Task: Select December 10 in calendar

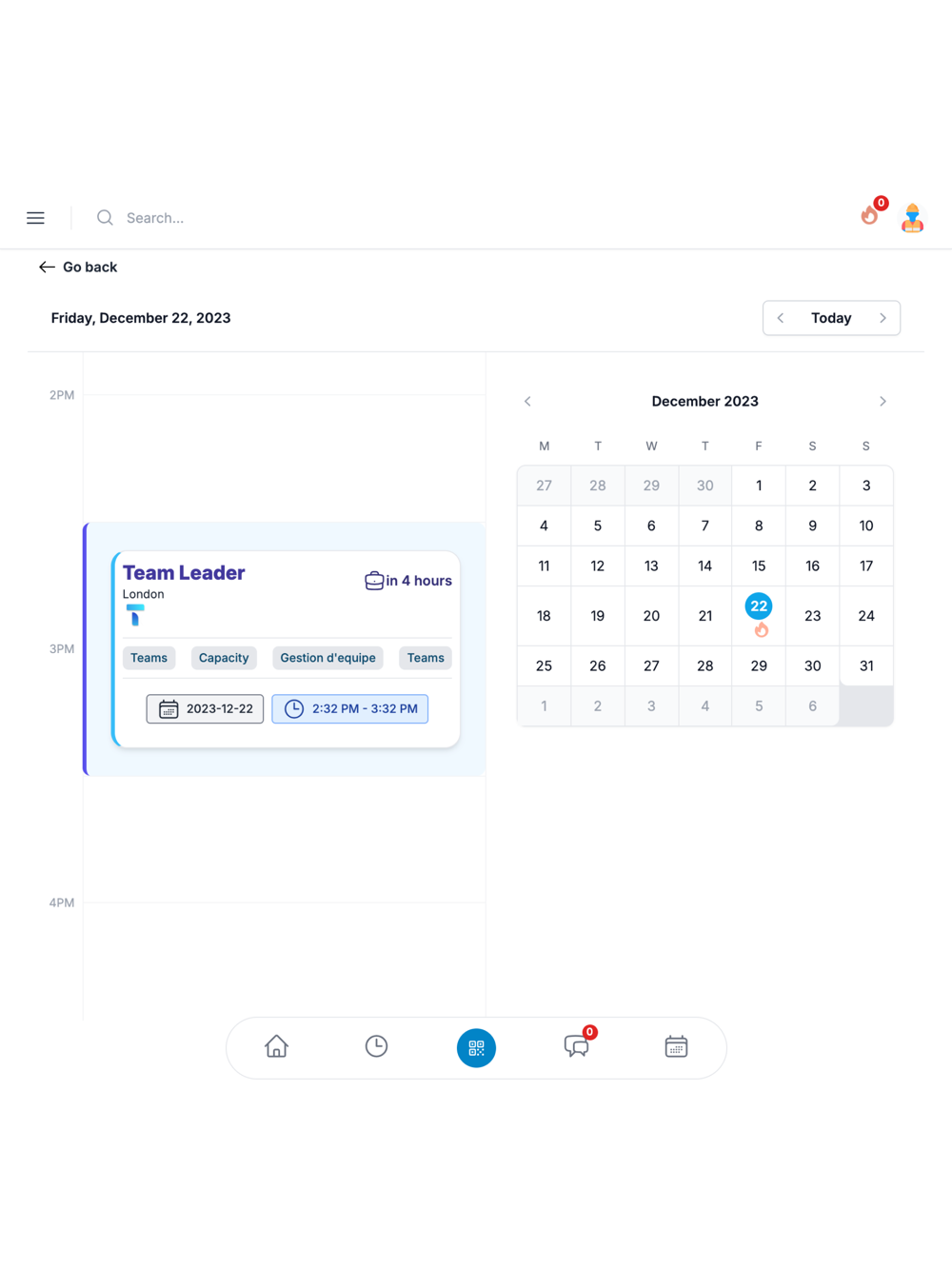Action: tap(866, 526)
